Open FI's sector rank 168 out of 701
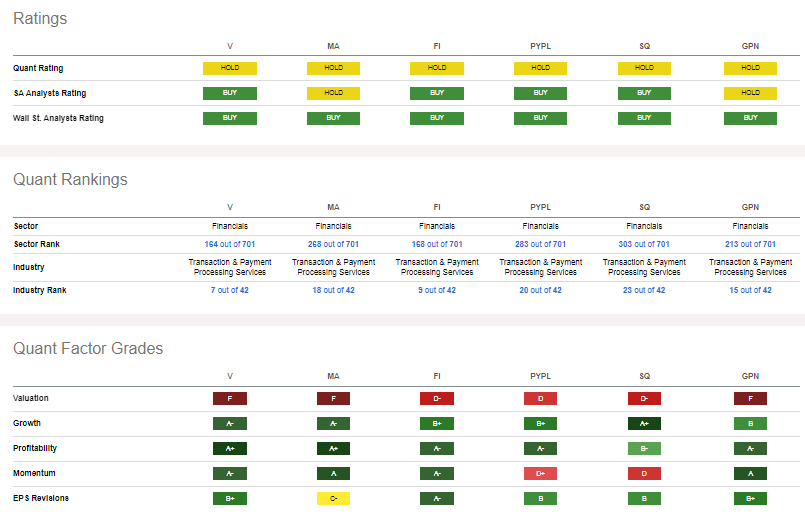The height and width of the screenshot is (517, 805). pyautogui.click(x=437, y=244)
